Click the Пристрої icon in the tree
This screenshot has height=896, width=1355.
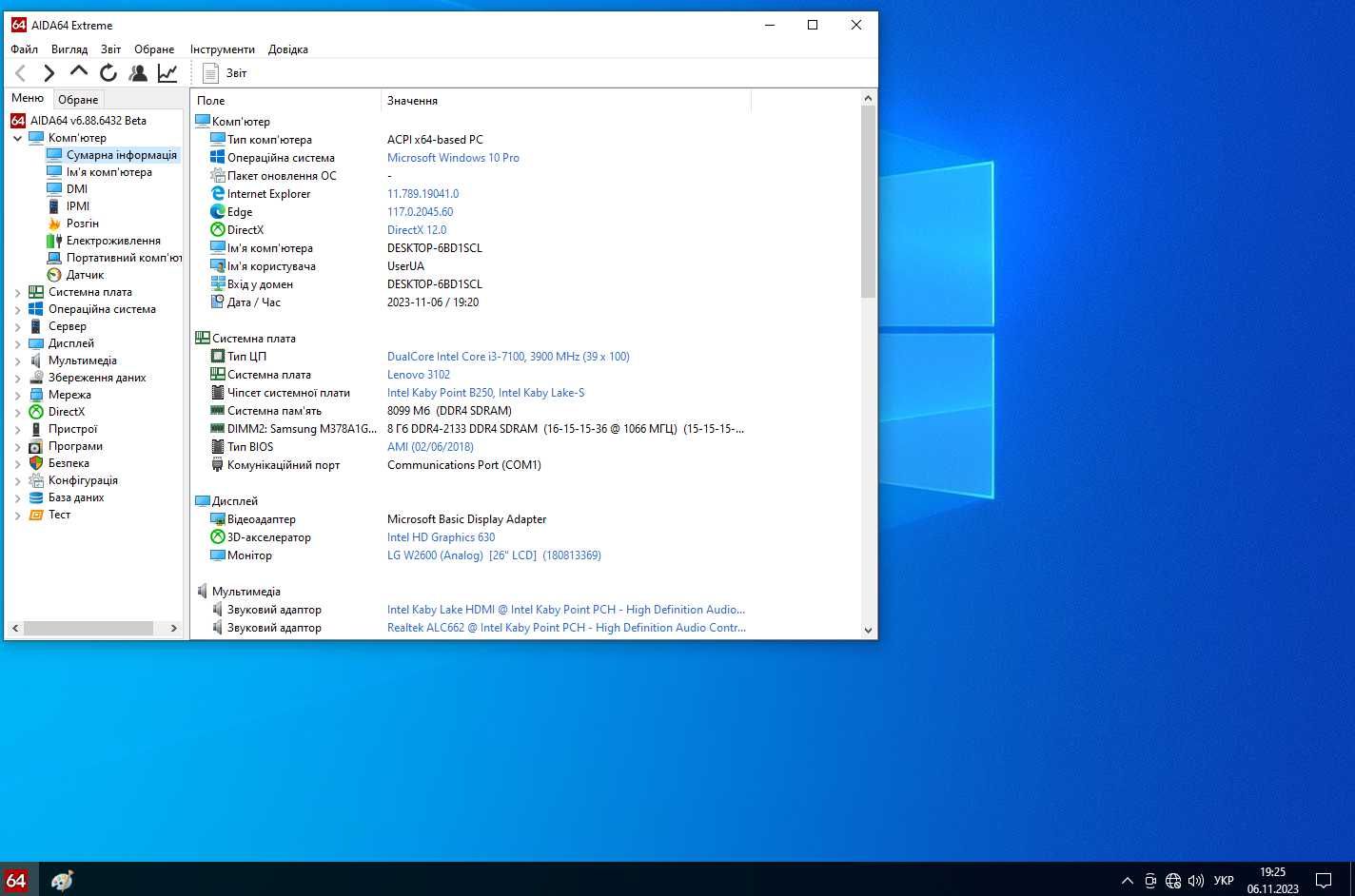tap(36, 429)
